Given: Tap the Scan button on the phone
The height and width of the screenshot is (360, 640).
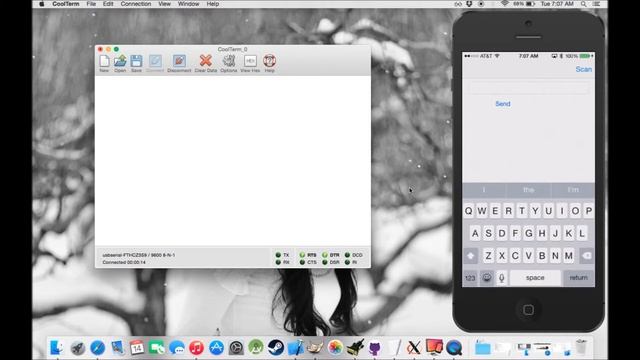Looking at the screenshot, I should click(x=584, y=69).
